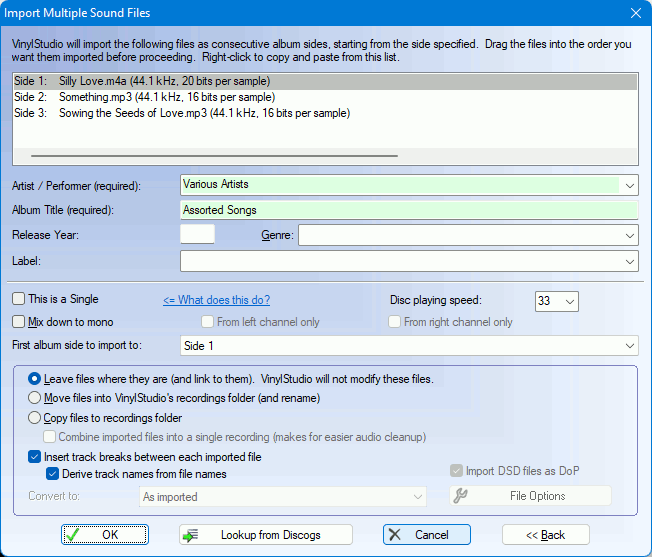Select the 'Side 1: Silly Love.m4a' row
Viewport: 652px width, 557px height.
tap(325, 81)
